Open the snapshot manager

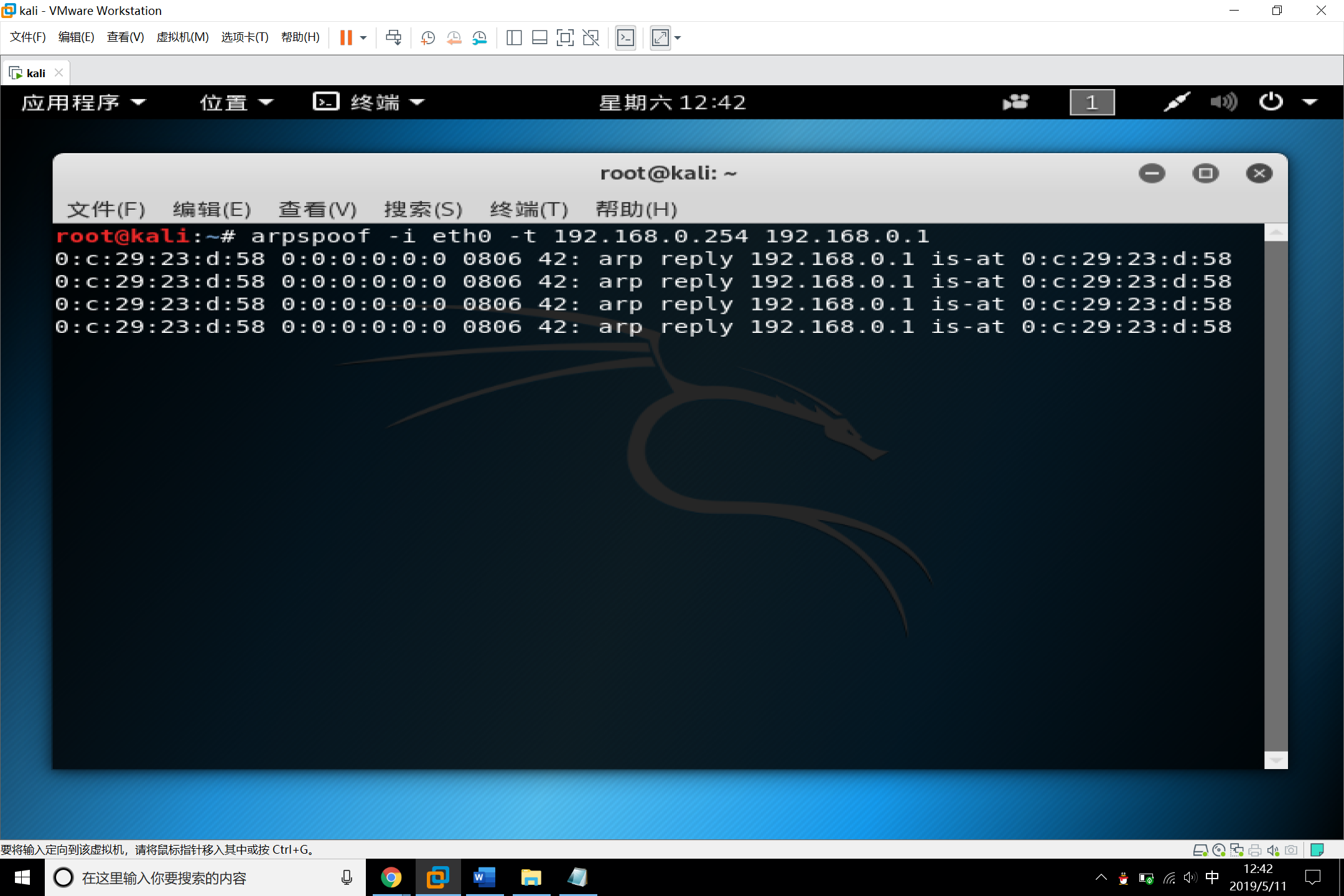pos(479,38)
